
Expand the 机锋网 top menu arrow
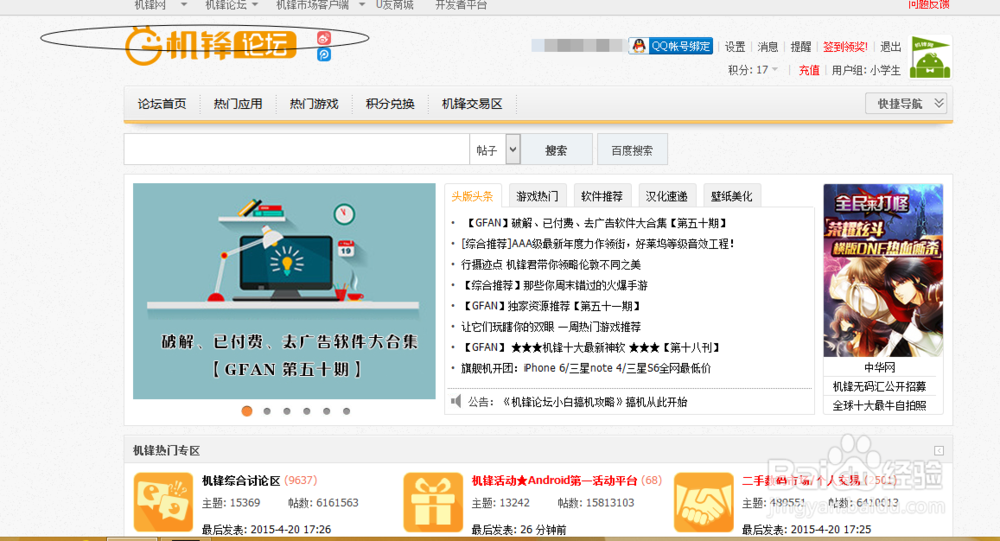tap(184, 5)
